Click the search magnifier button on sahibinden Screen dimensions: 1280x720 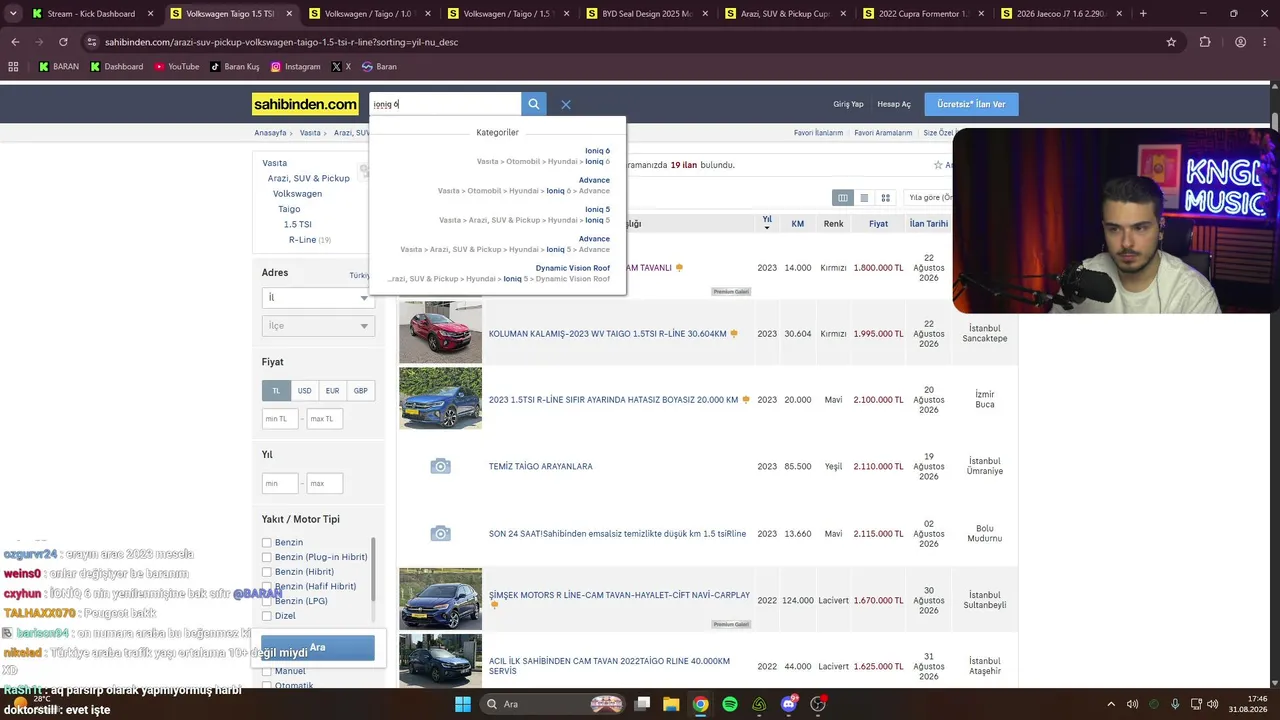point(534,104)
